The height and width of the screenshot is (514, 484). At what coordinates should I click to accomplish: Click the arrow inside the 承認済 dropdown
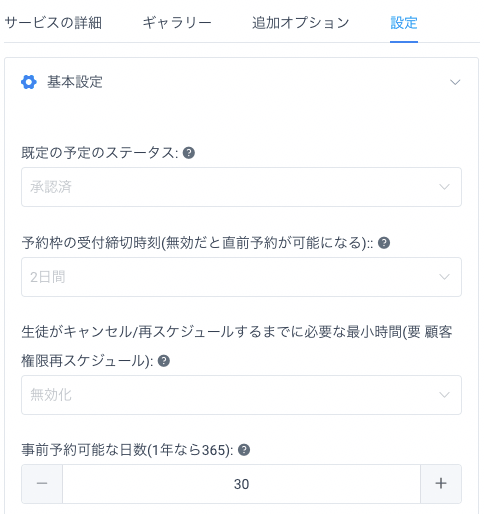(444, 187)
